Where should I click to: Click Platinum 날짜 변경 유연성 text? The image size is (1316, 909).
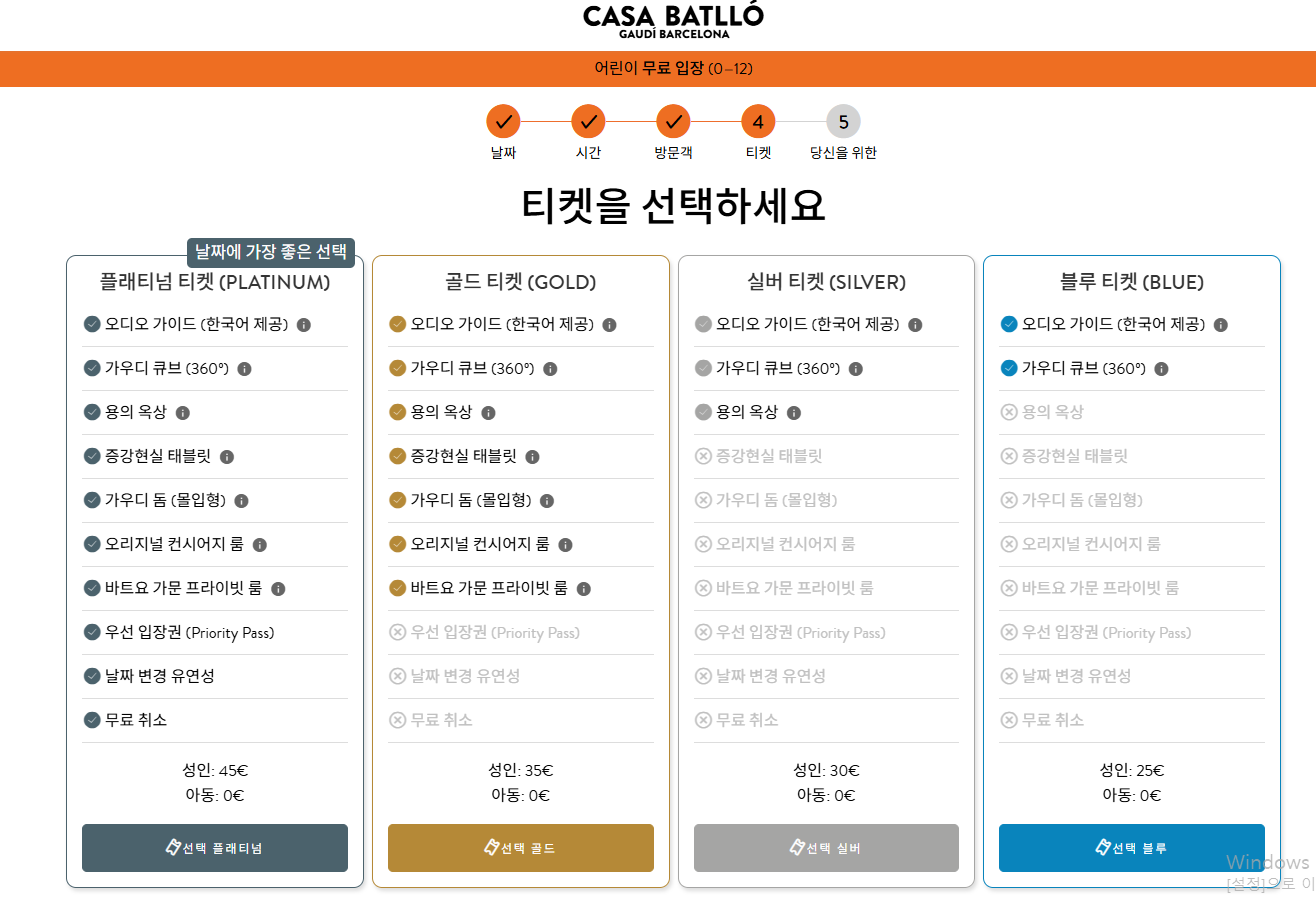pyautogui.click(x=160, y=676)
